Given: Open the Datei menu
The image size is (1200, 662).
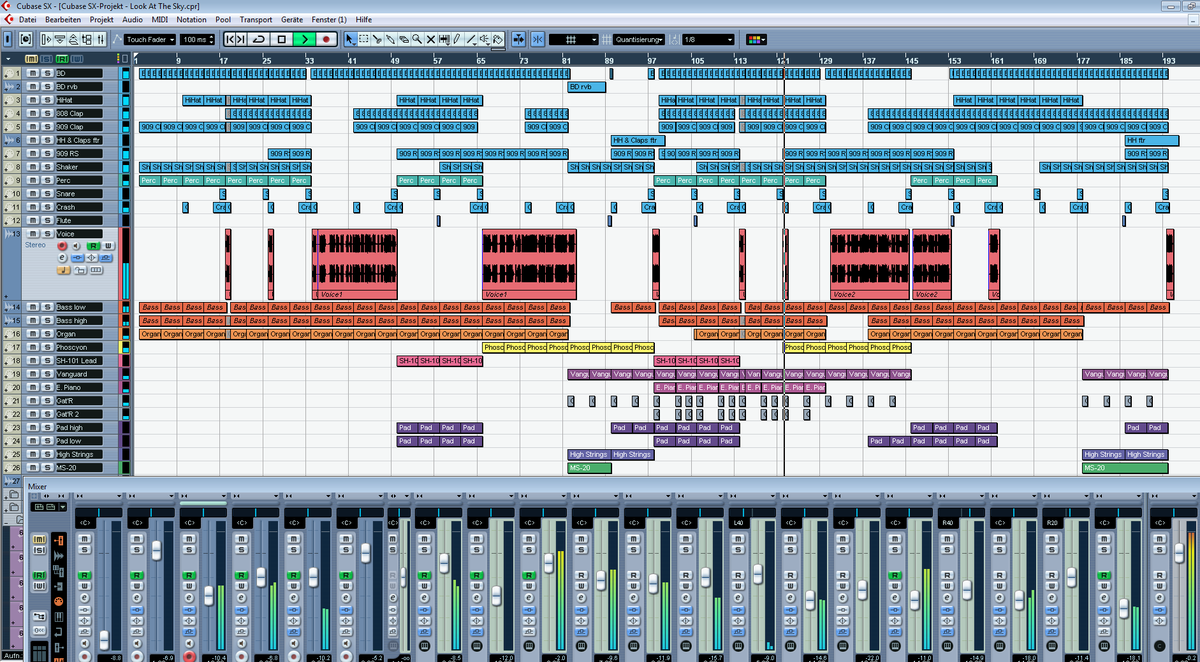Looking at the screenshot, I should [28, 19].
